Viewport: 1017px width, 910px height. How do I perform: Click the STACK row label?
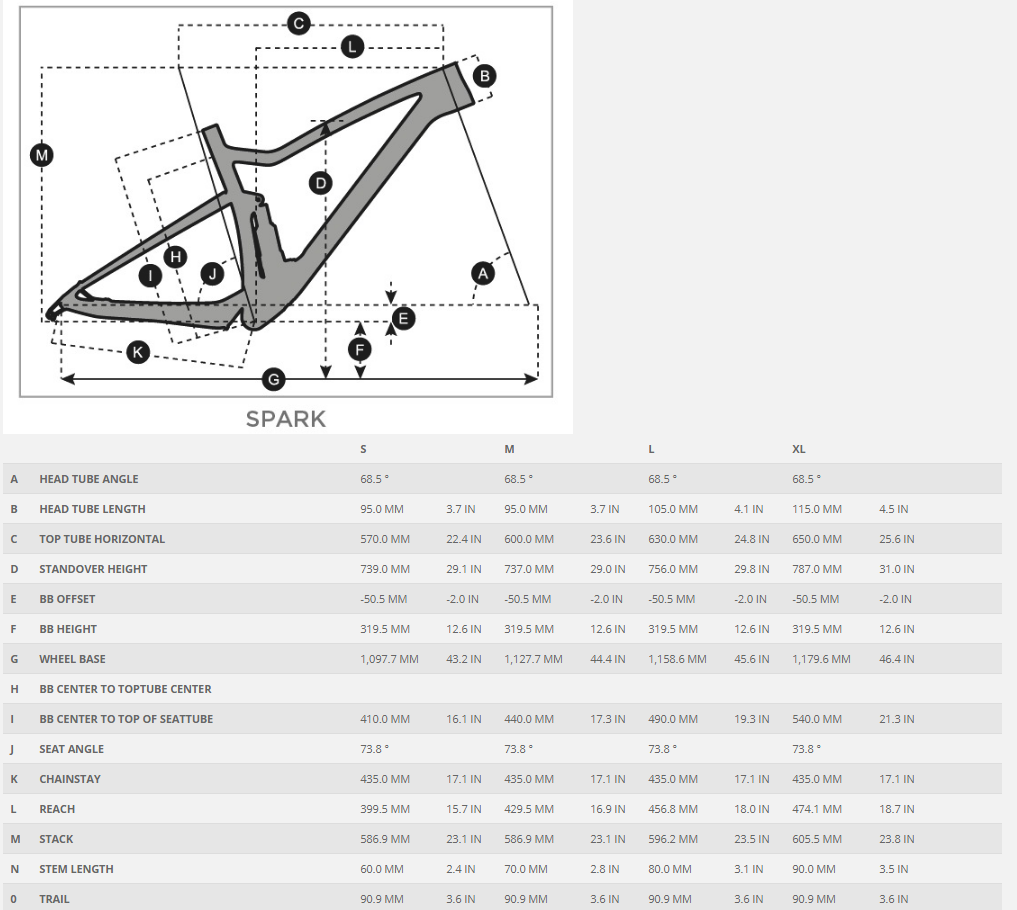click(x=56, y=839)
